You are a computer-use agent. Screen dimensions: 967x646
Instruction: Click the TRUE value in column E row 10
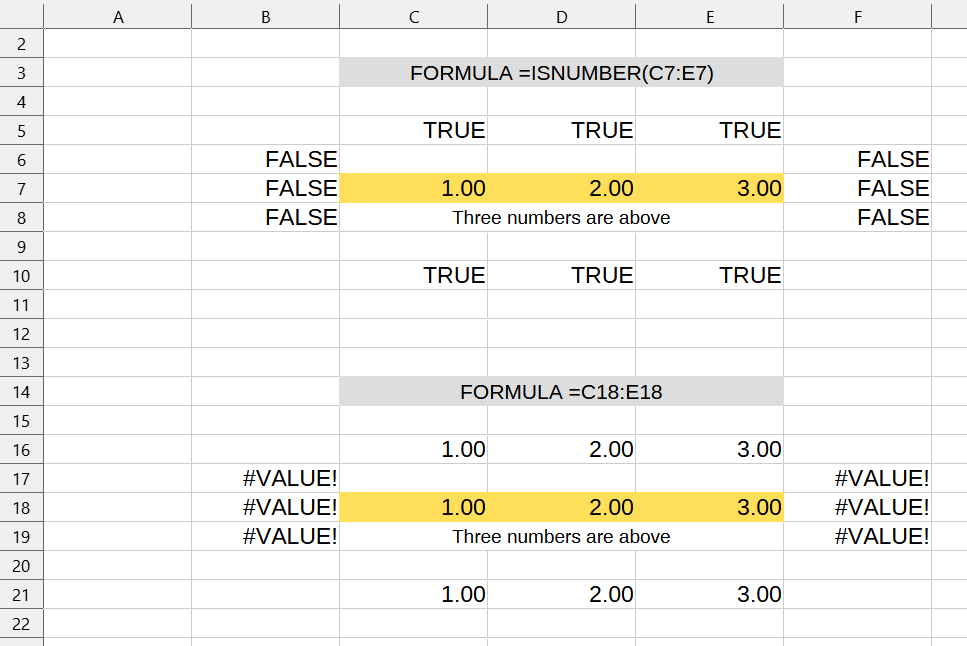750,275
